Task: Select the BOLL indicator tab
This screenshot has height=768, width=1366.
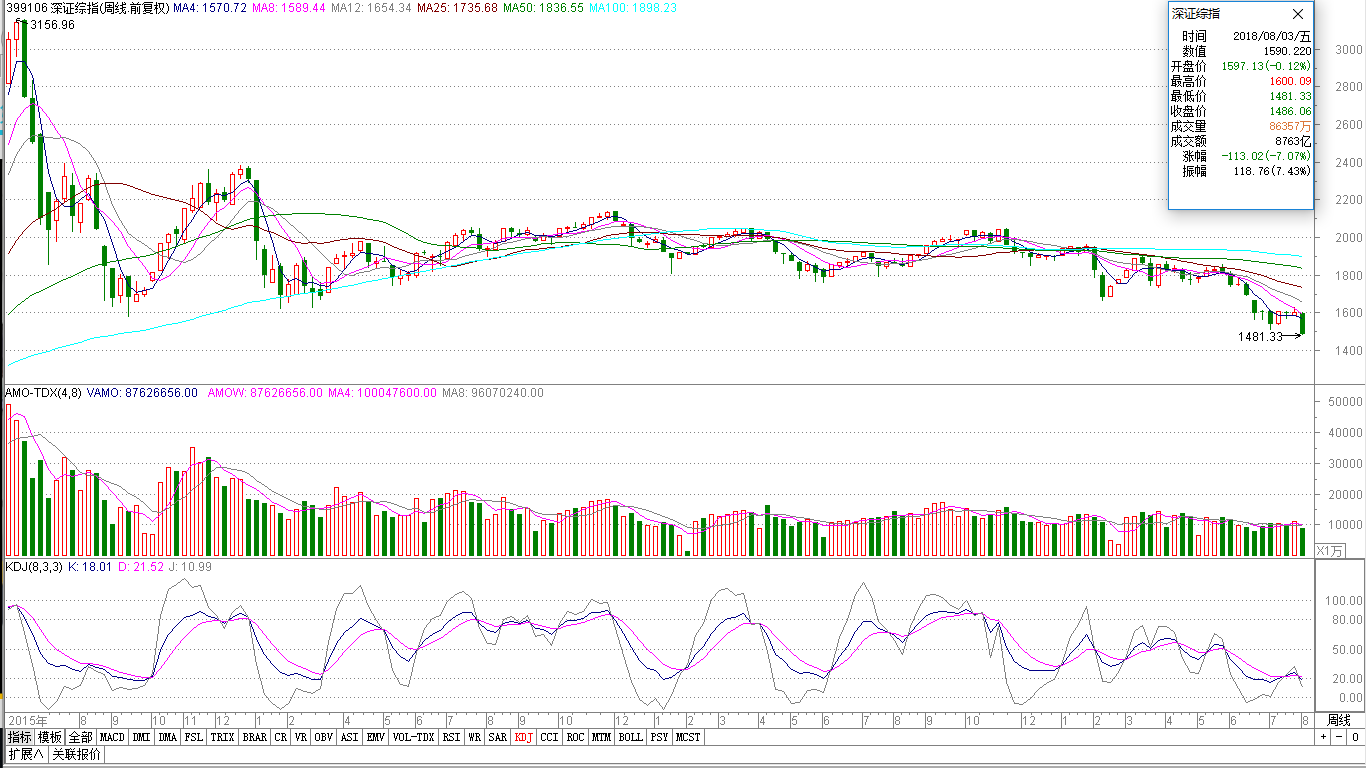Action: pyautogui.click(x=630, y=737)
